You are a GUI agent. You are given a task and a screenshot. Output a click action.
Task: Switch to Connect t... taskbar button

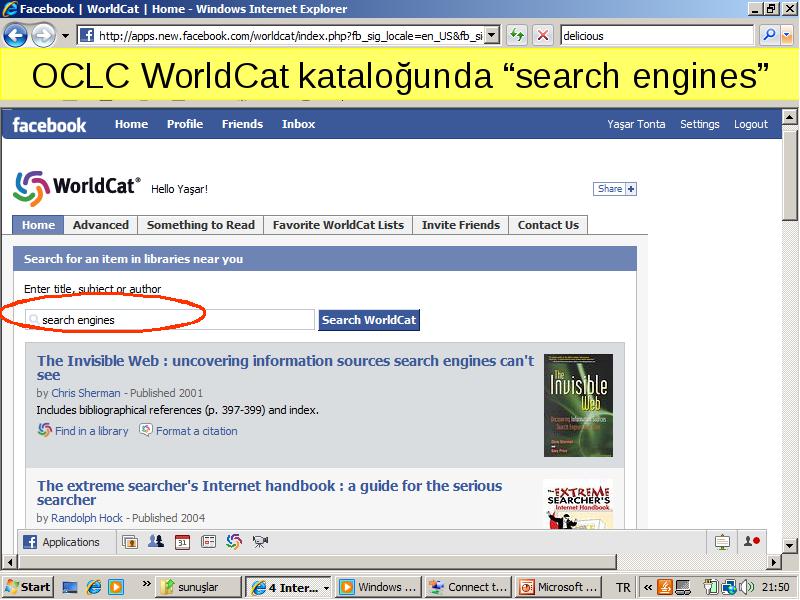point(468,587)
